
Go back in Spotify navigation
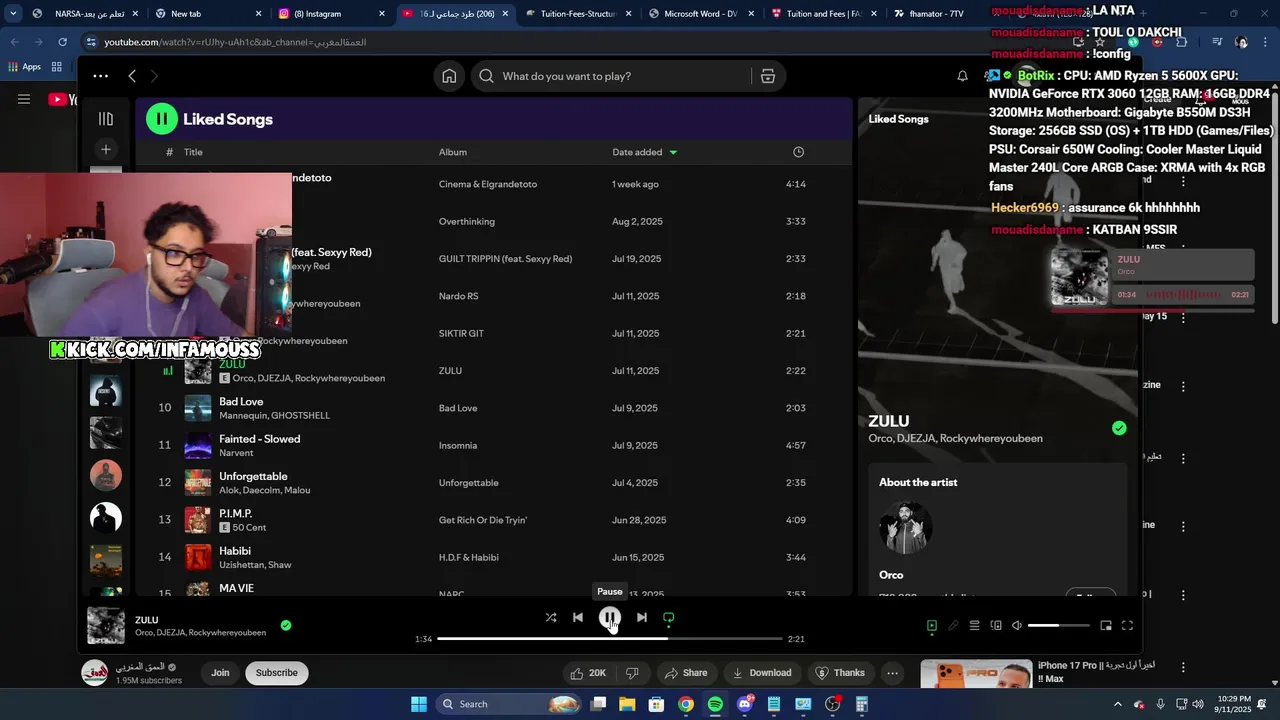point(132,76)
